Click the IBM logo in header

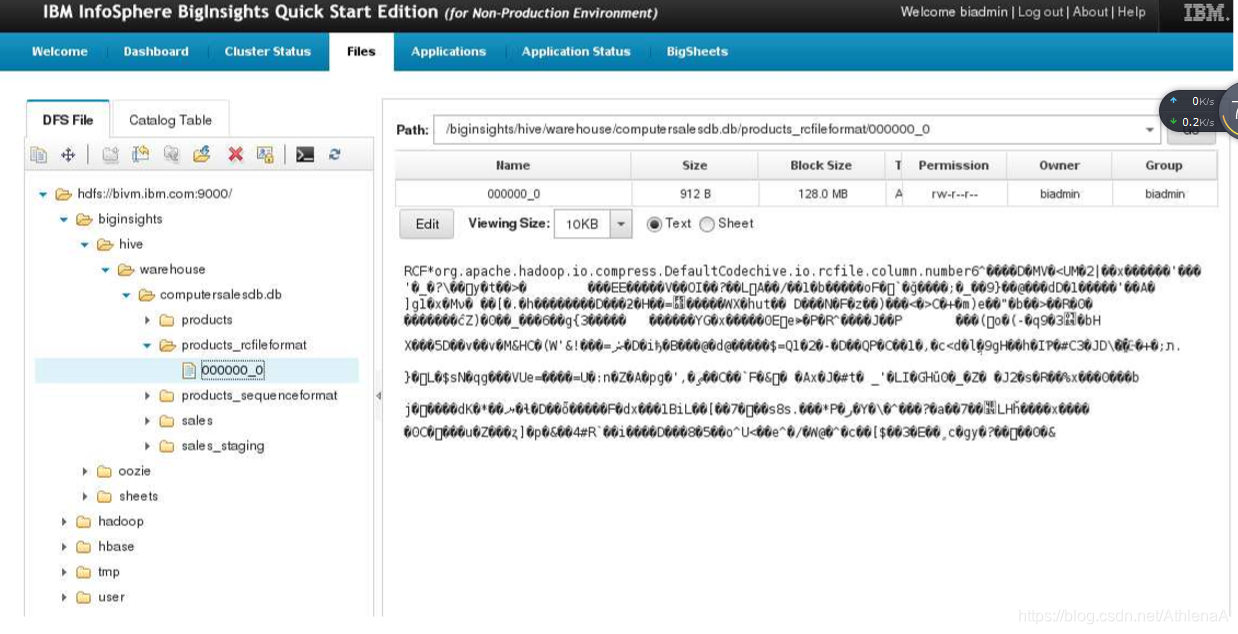[1206, 13]
